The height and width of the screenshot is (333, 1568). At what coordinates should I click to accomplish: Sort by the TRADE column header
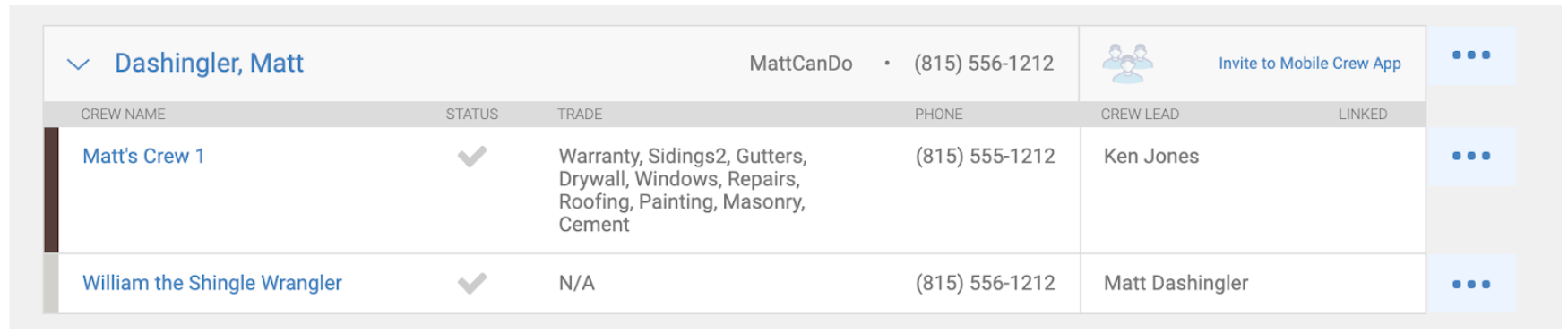tap(580, 115)
